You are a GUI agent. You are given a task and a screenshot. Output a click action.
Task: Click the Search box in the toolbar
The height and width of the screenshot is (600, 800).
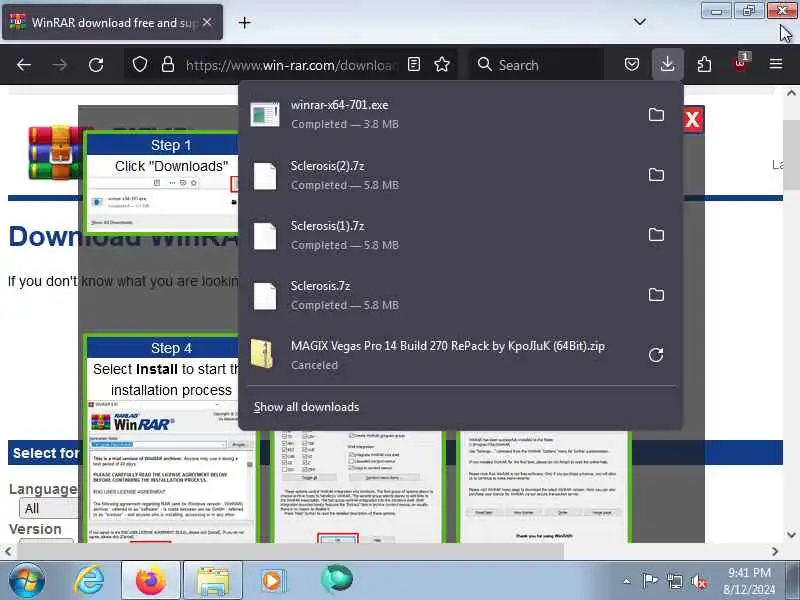click(536, 65)
